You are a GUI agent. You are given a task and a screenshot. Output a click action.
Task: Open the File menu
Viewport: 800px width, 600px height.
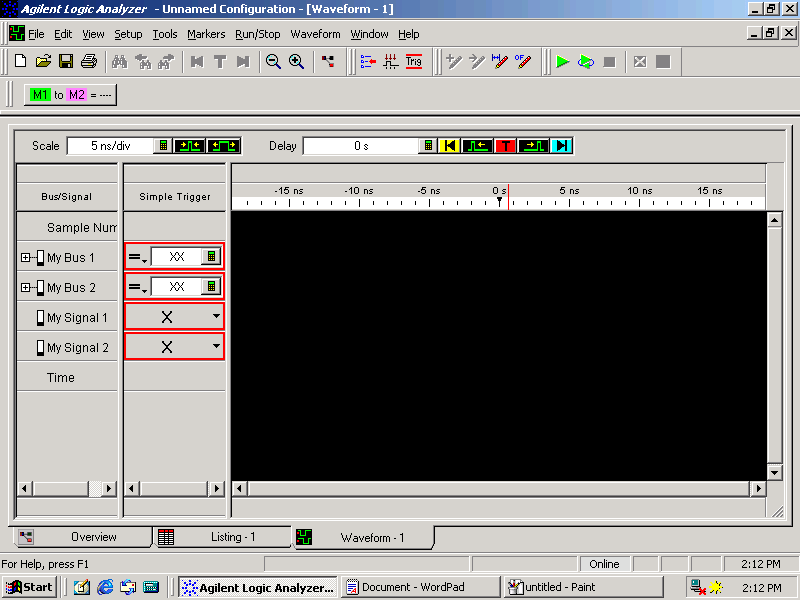pos(36,34)
